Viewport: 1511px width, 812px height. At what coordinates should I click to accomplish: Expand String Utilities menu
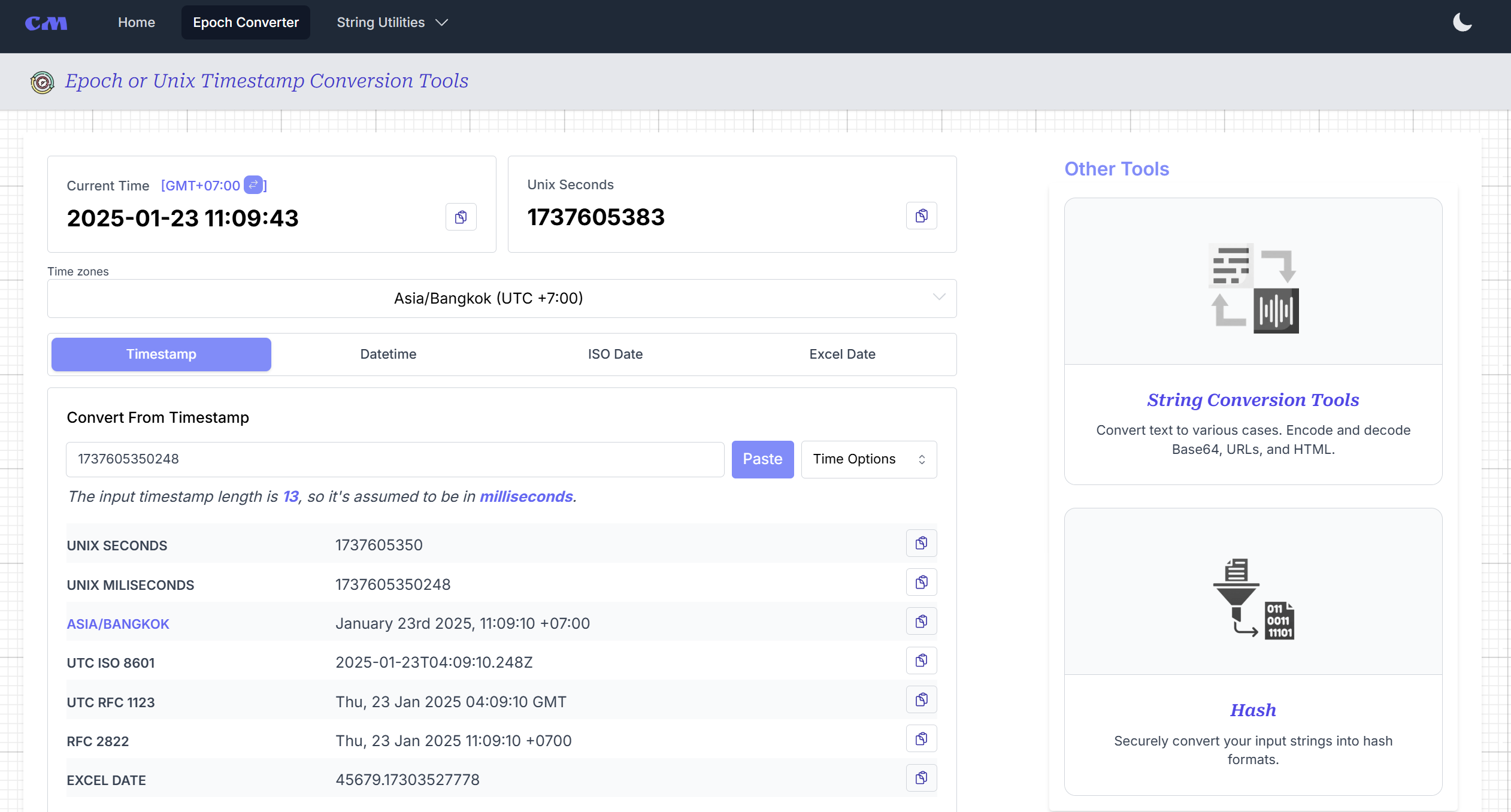(x=392, y=23)
